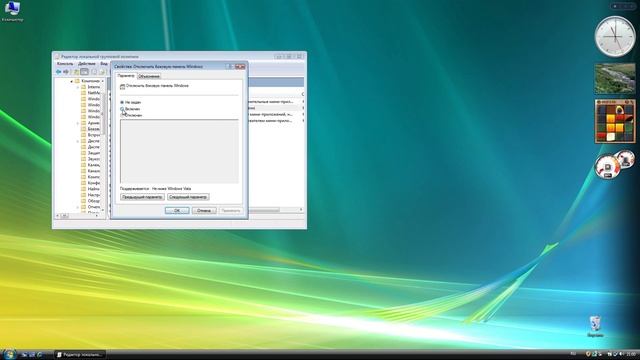This screenshot has height=360, width=640.
Task: Open the Start menu orb
Action: pos(9,354)
